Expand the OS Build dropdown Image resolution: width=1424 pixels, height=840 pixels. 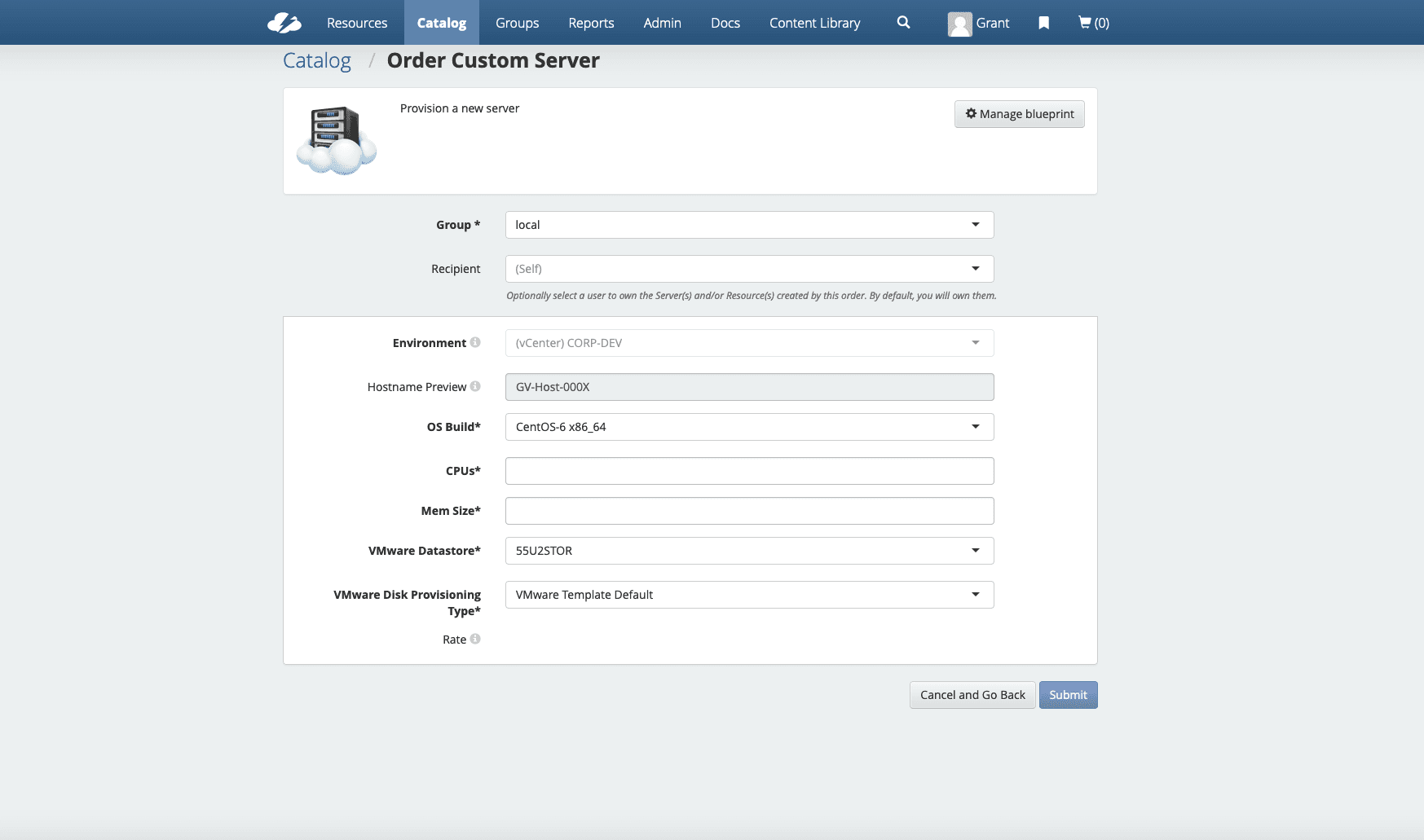[x=749, y=427]
